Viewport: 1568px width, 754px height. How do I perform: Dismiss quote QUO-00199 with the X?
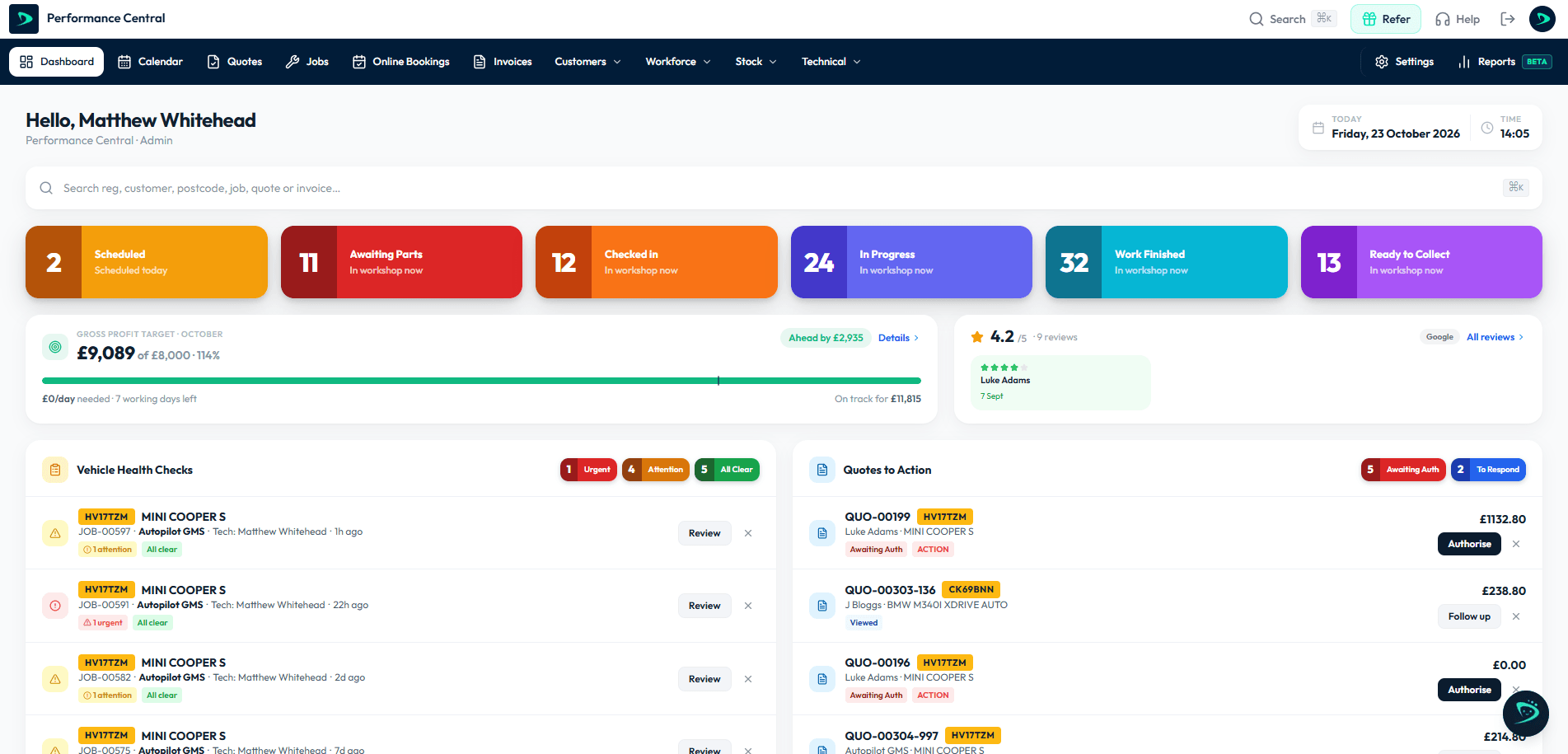tap(1516, 544)
